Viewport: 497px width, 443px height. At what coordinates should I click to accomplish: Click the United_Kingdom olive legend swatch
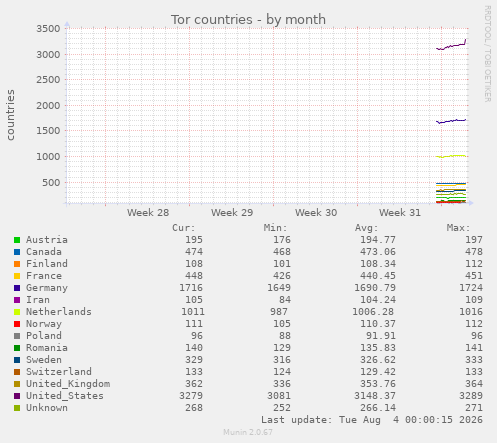pos(17,384)
